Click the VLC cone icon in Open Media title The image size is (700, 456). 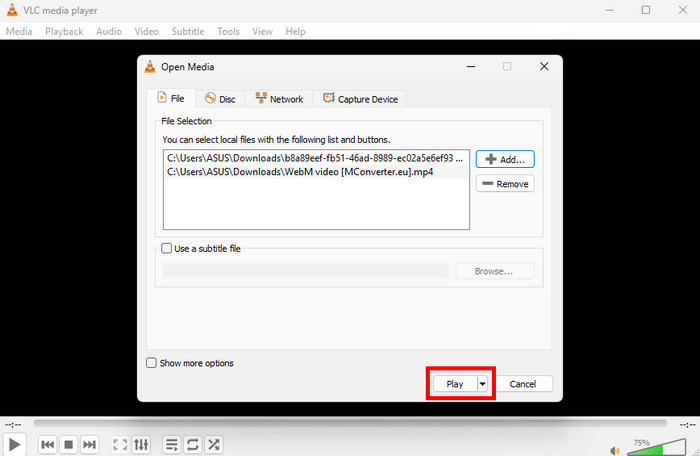point(150,67)
